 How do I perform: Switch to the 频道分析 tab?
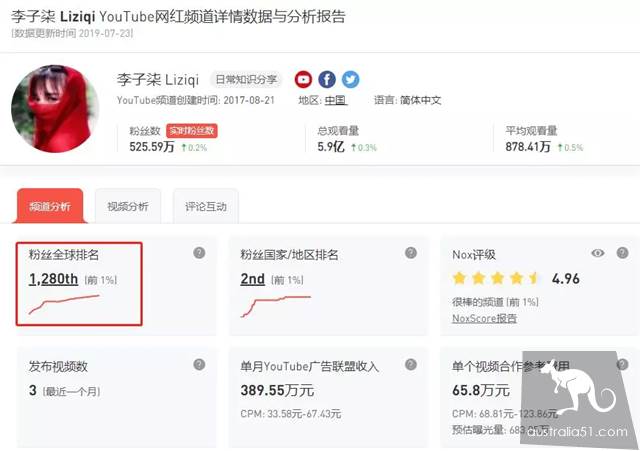coord(50,206)
